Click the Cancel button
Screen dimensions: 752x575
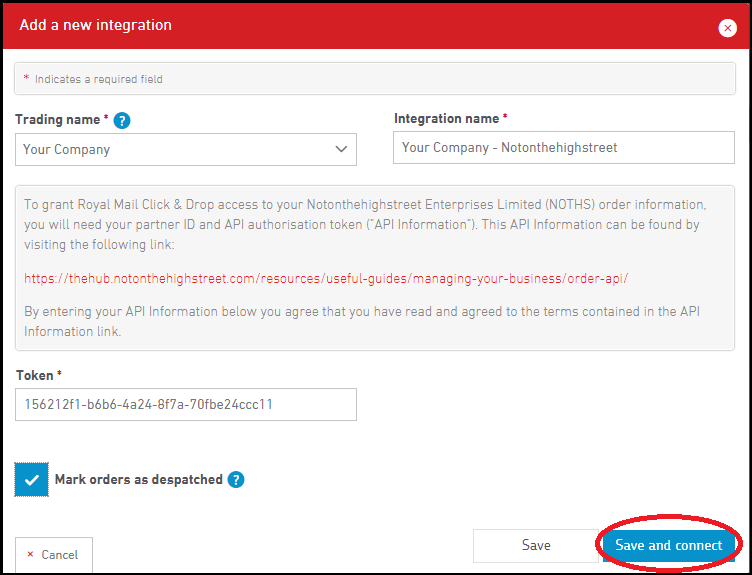tap(54, 555)
